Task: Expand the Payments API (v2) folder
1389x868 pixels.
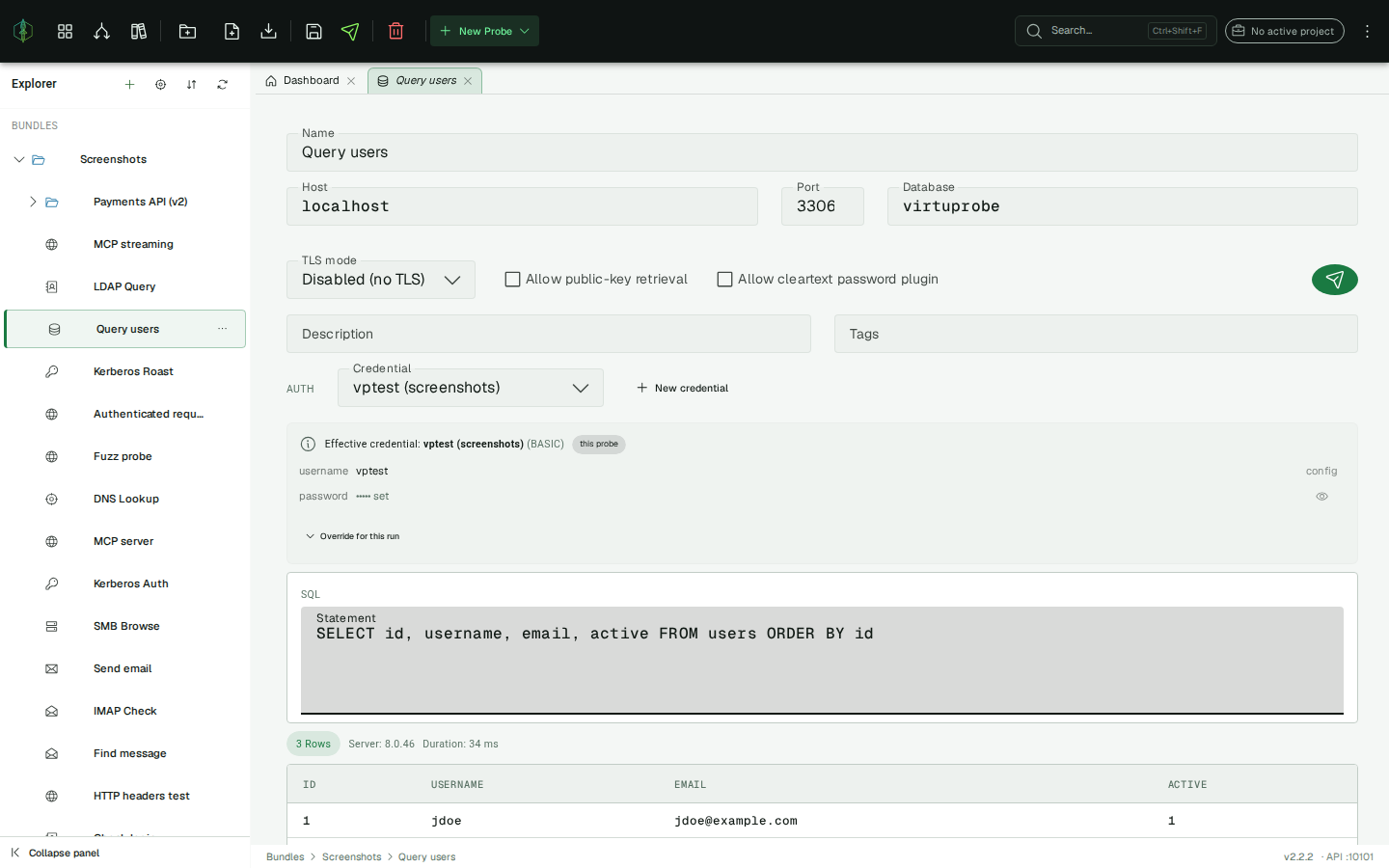Action: click(32, 202)
